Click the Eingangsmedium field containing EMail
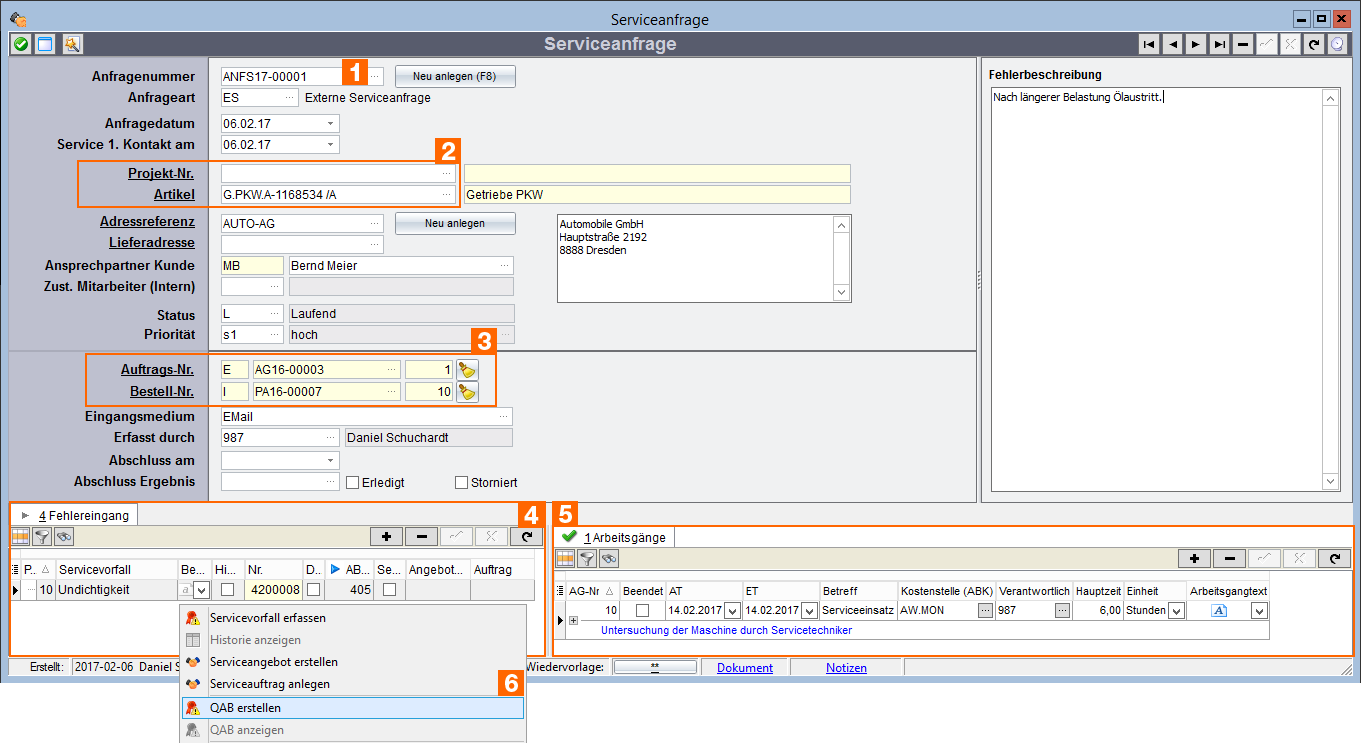Viewport: 1364px width, 743px height. (x=367, y=416)
